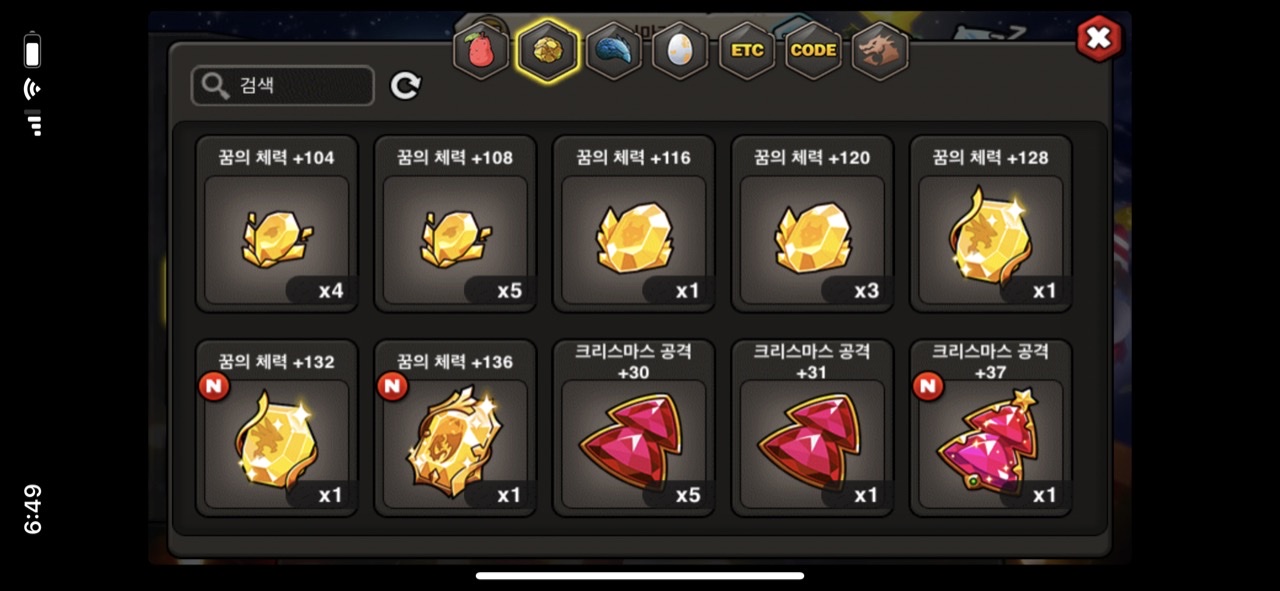The height and width of the screenshot is (591, 1280).
Task: Pick the 꿈의 체력 +120 gem
Action: [x=812, y=224]
